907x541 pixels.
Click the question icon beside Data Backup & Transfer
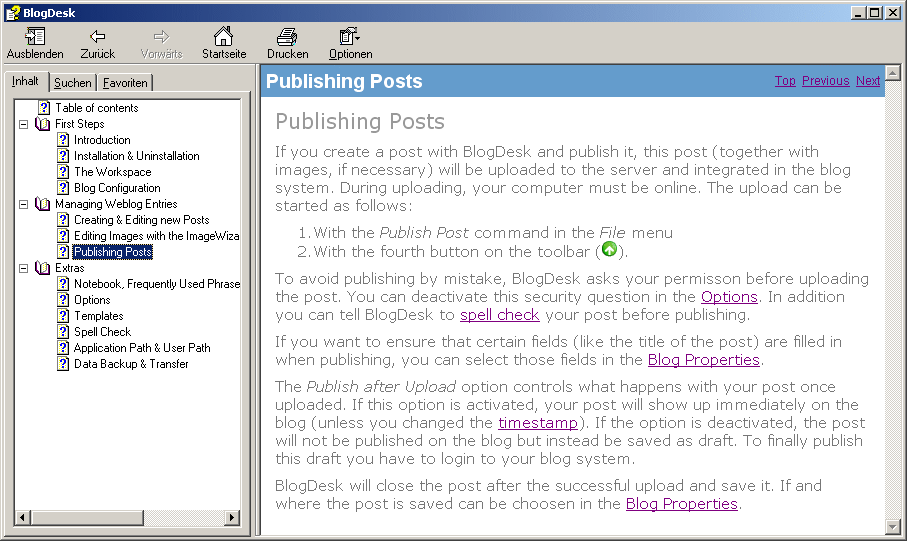pos(63,364)
